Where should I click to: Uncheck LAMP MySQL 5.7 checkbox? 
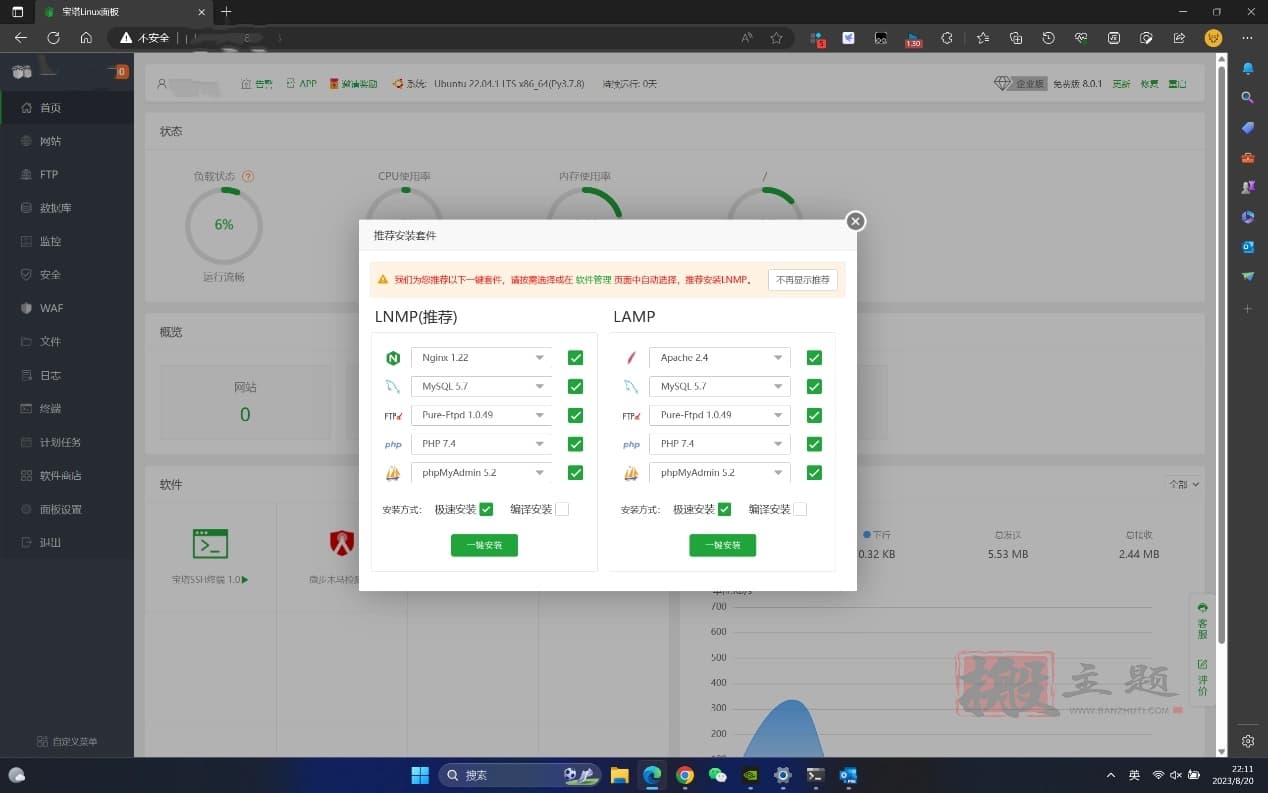click(x=814, y=386)
